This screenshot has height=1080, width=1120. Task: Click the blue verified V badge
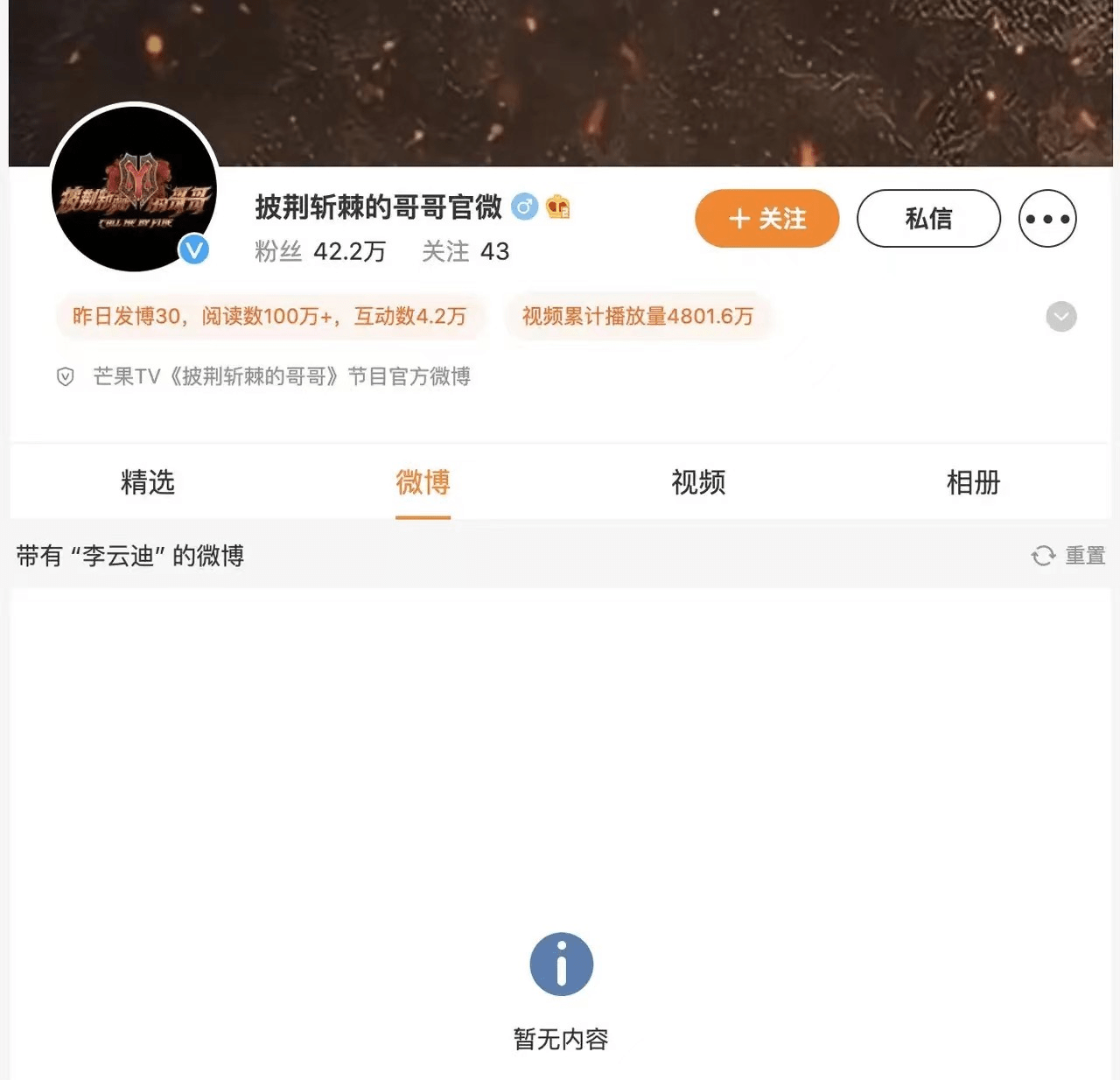193,250
